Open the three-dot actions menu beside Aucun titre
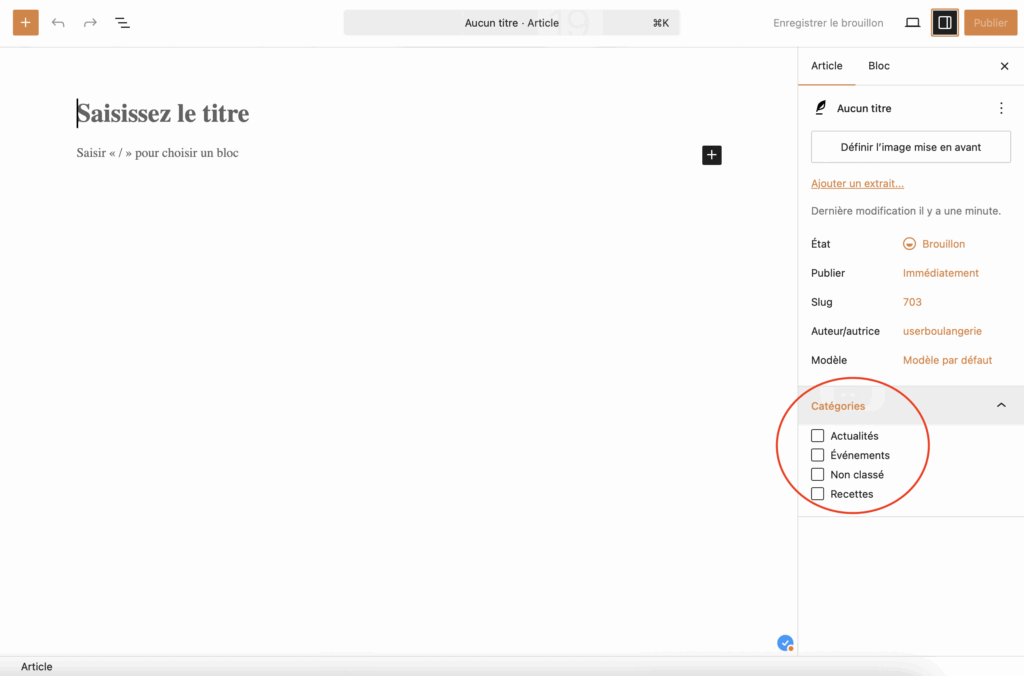The image size is (1024, 676). [1001, 108]
